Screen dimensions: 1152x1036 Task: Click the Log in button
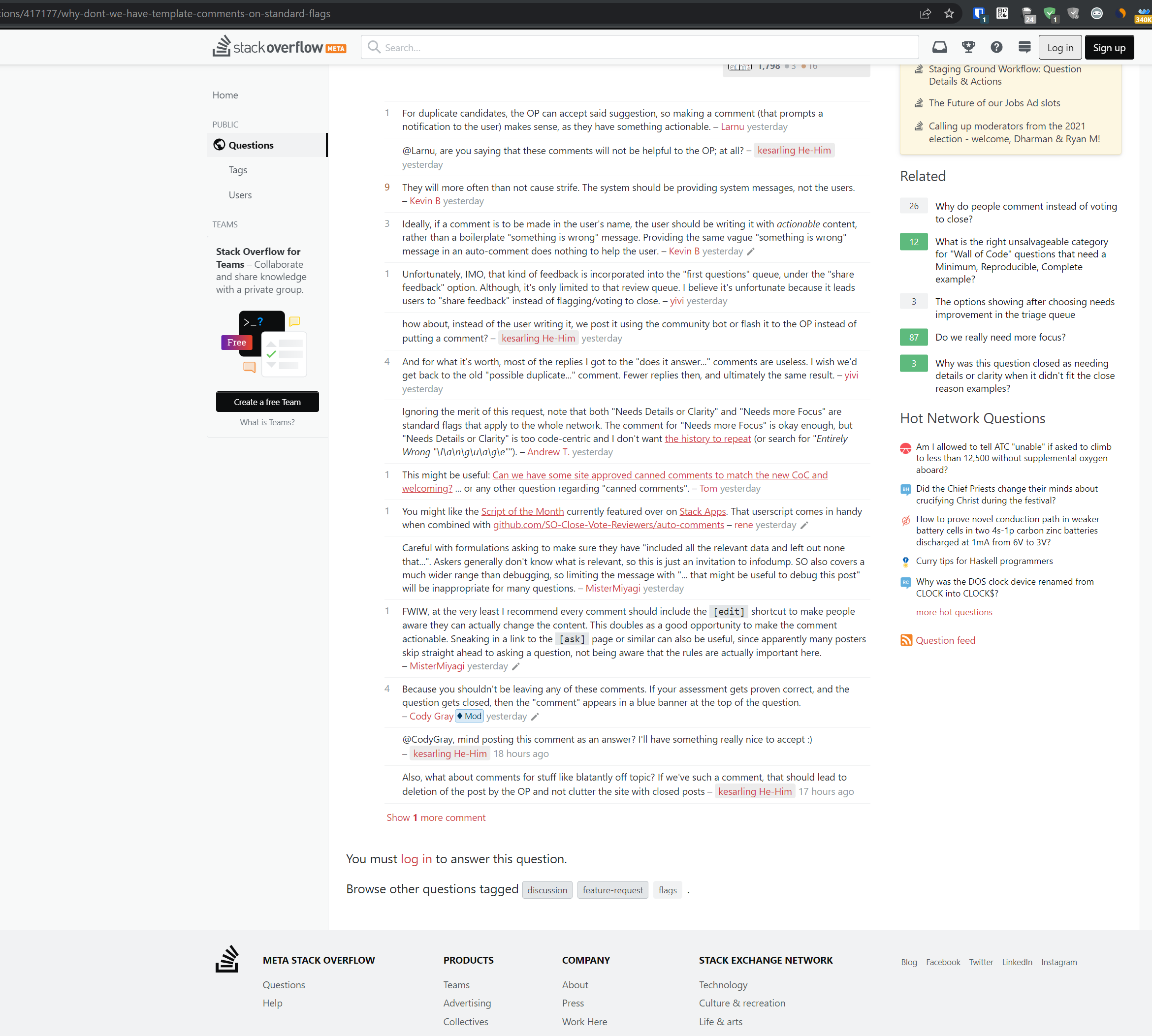tap(1060, 47)
